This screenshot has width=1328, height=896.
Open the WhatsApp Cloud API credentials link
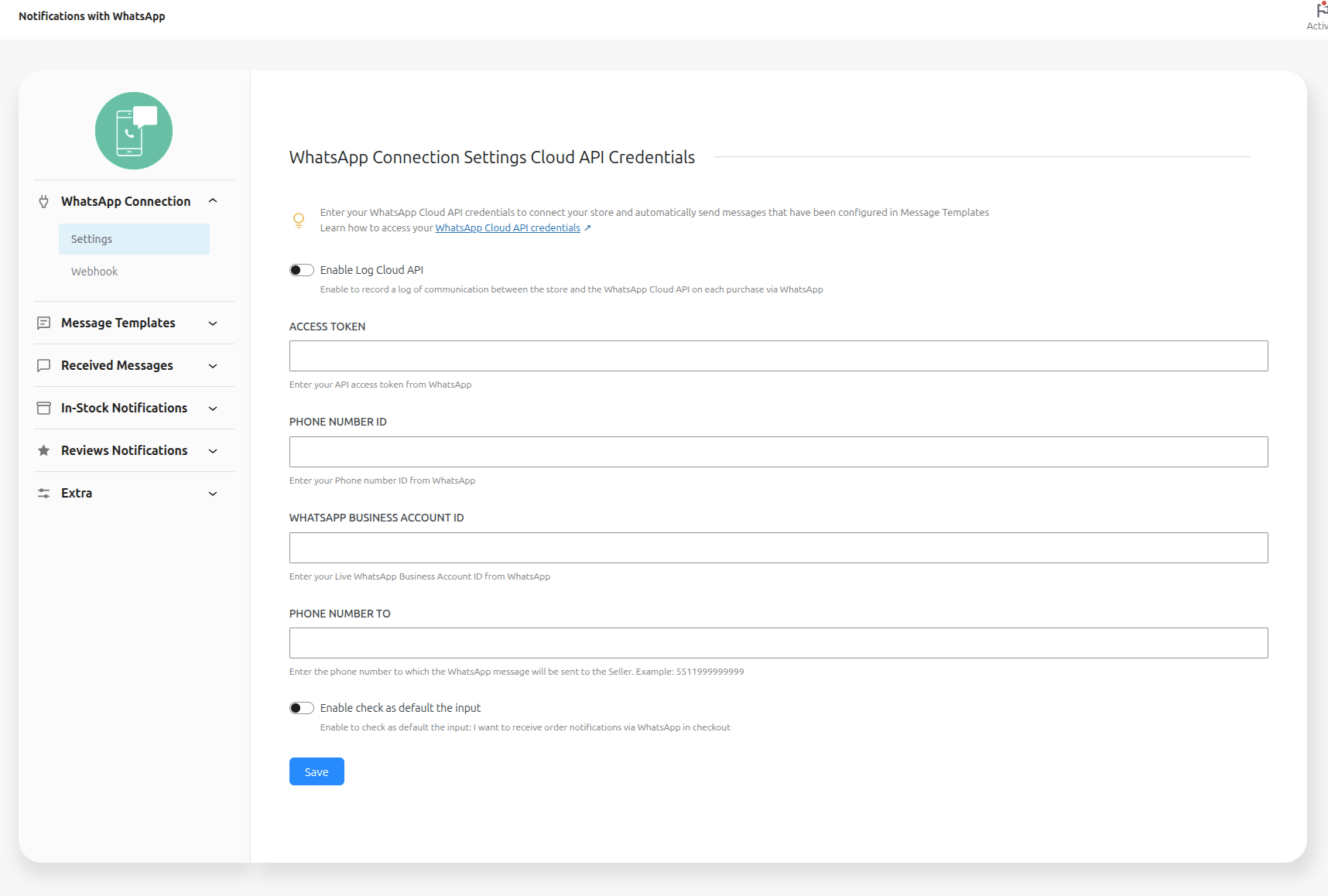508,227
